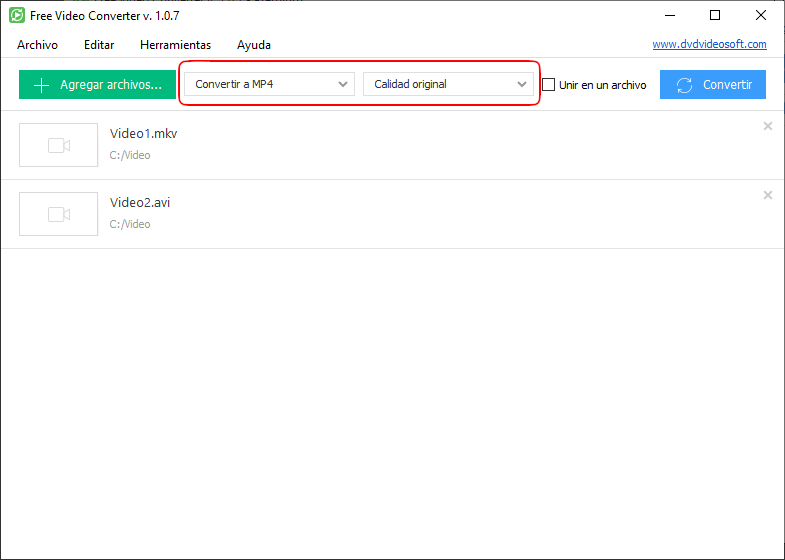Open the Editar menu
This screenshot has width=785, height=560.
(x=99, y=45)
